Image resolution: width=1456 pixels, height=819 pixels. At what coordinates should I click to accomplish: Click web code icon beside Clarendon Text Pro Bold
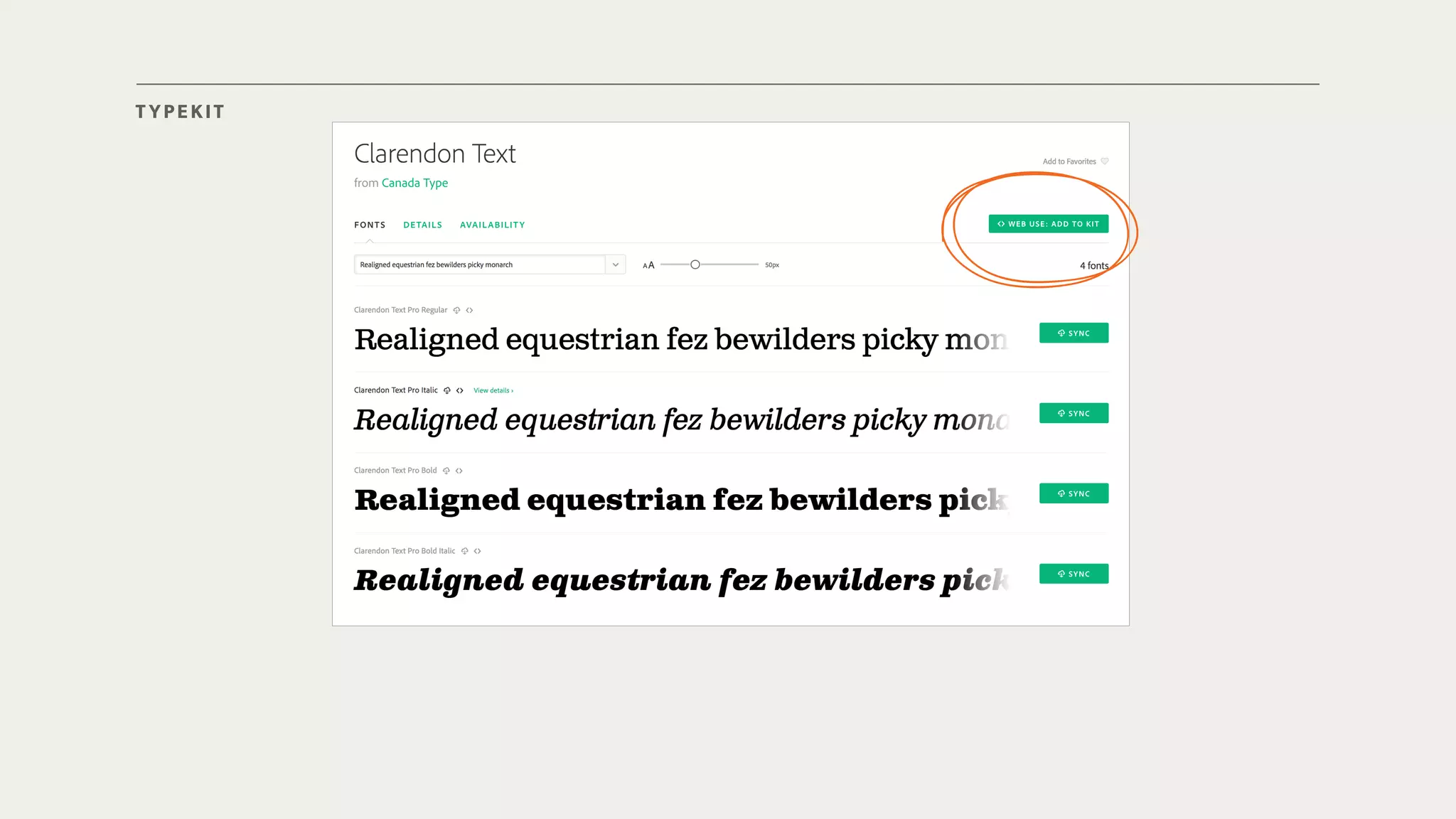[x=459, y=471]
